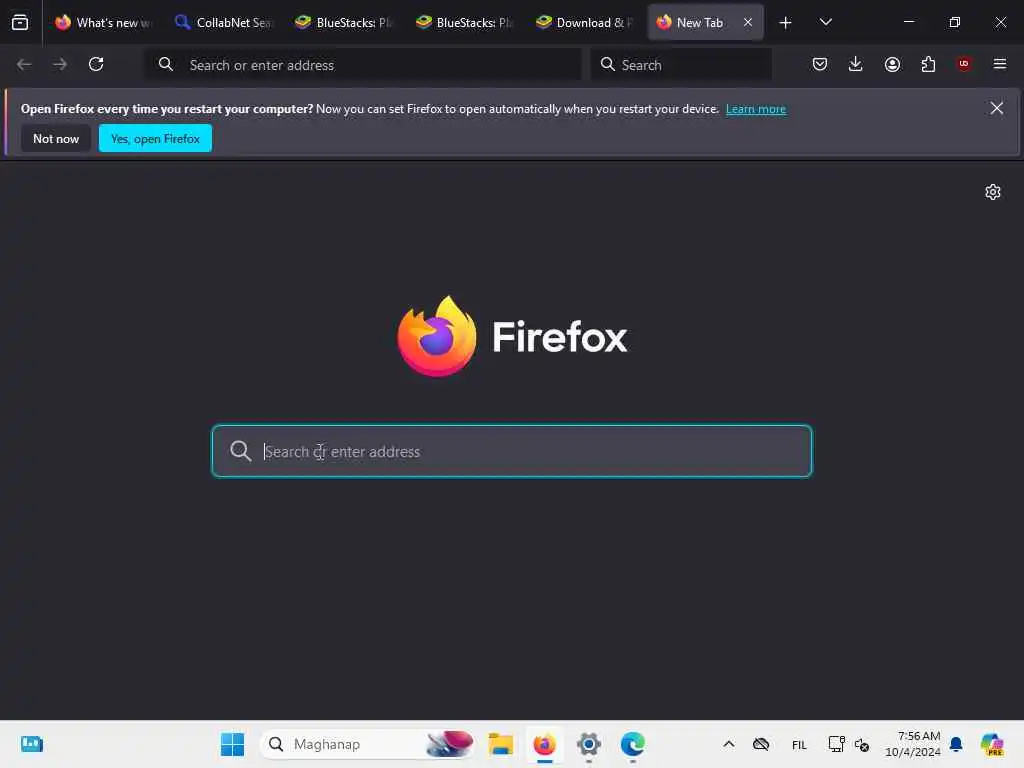Click Yes, open Firefox button
1024x768 pixels.
(155, 138)
